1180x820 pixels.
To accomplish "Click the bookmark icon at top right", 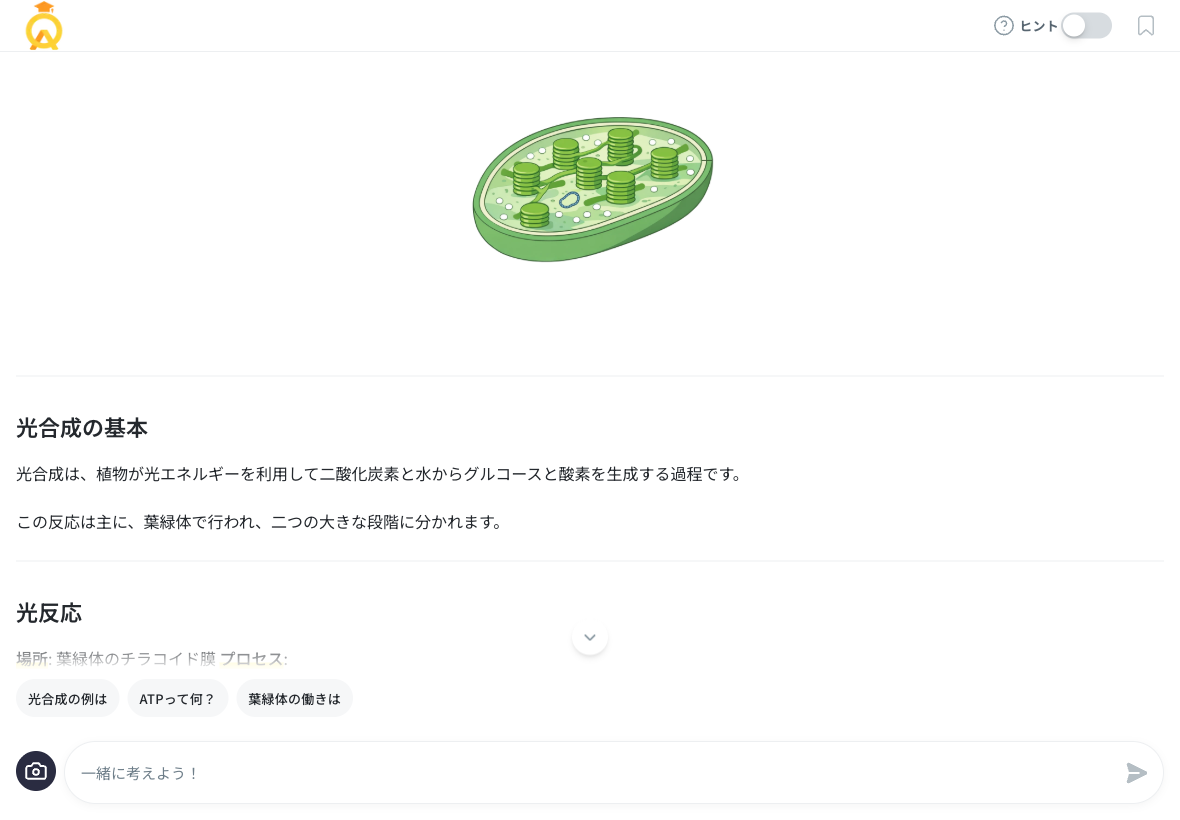I will 1146,26.
